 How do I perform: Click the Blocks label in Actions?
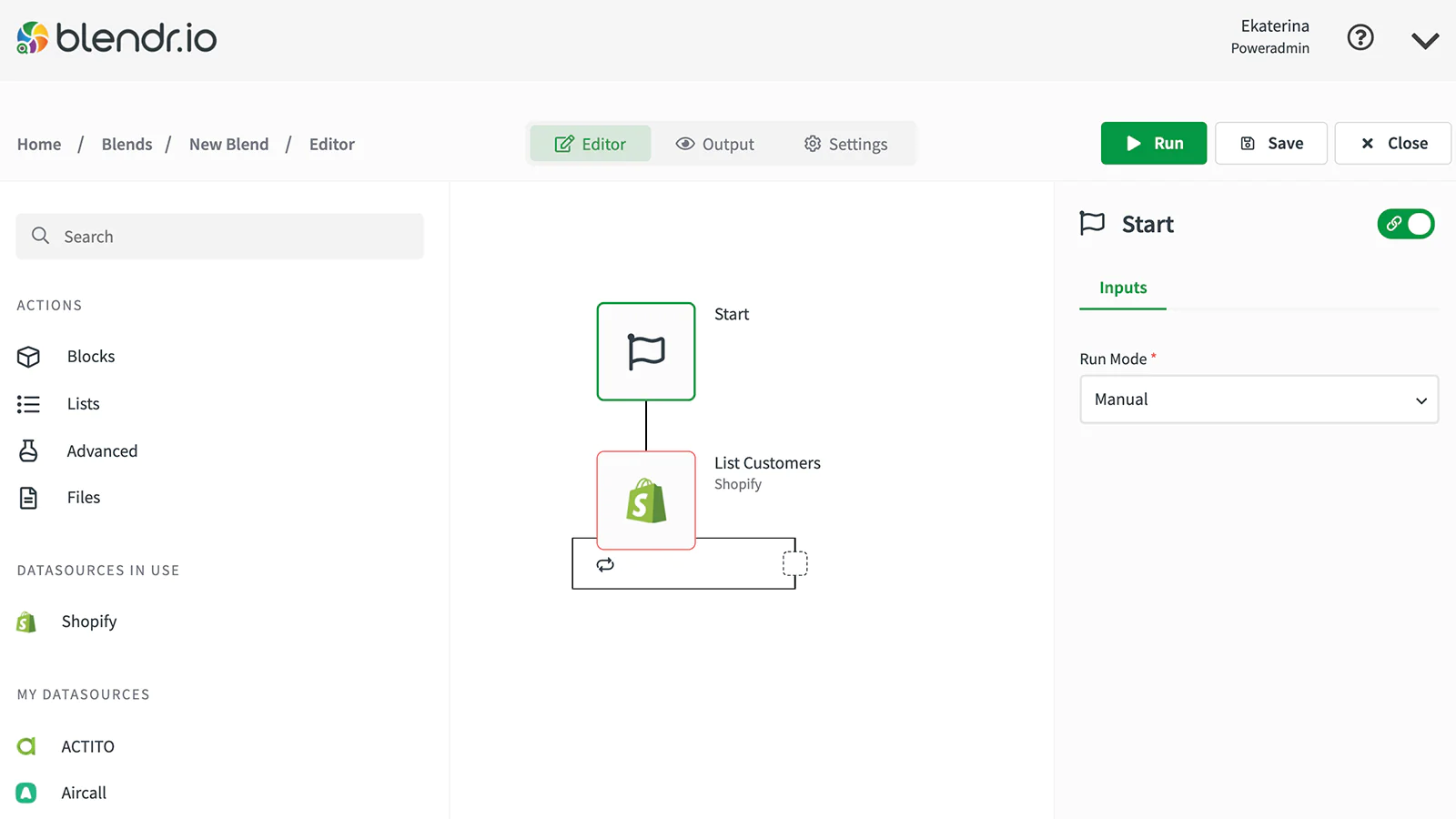coord(91,357)
